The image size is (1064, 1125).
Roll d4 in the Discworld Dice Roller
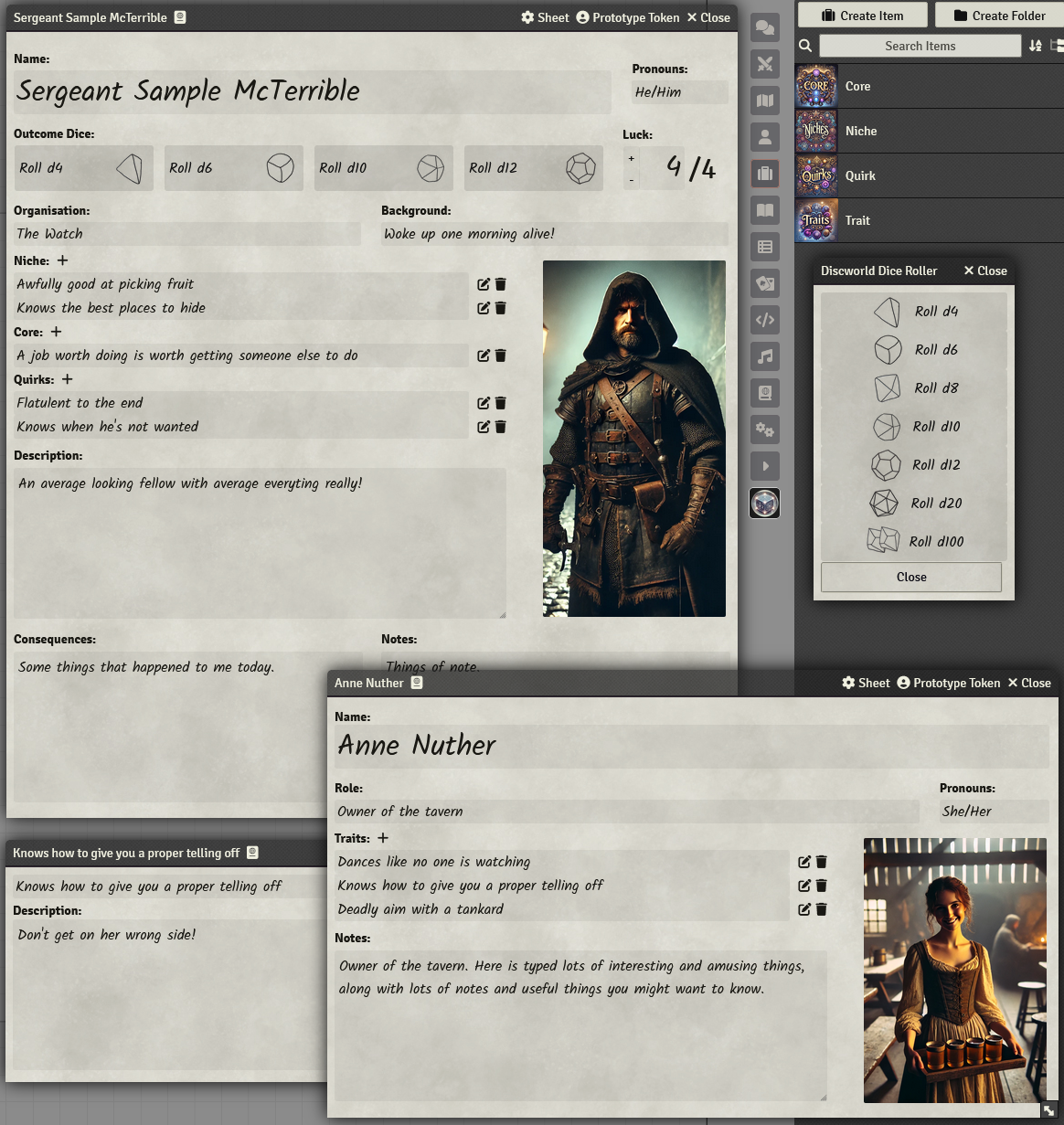(914, 312)
